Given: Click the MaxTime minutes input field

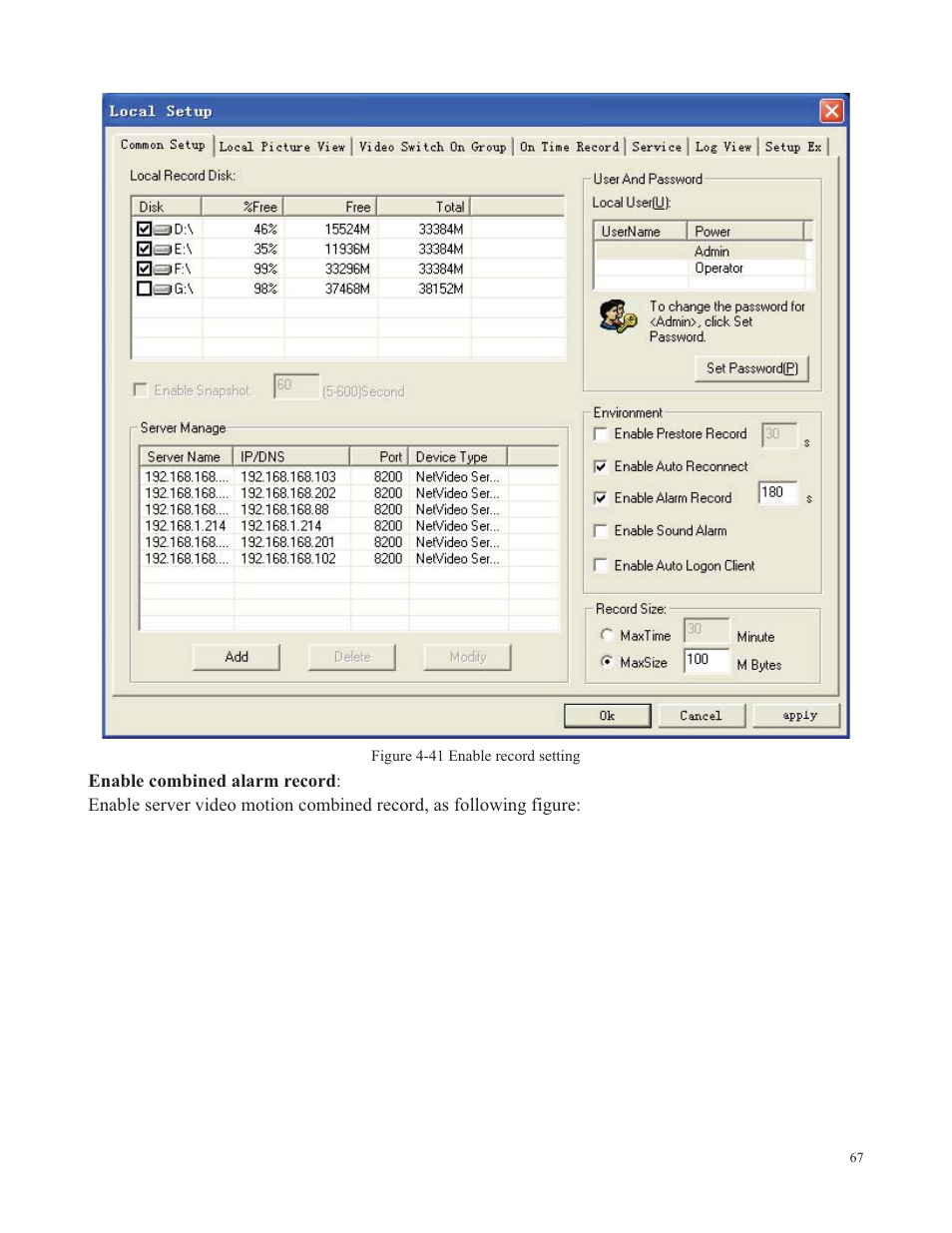Looking at the screenshot, I should click(x=706, y=630).
